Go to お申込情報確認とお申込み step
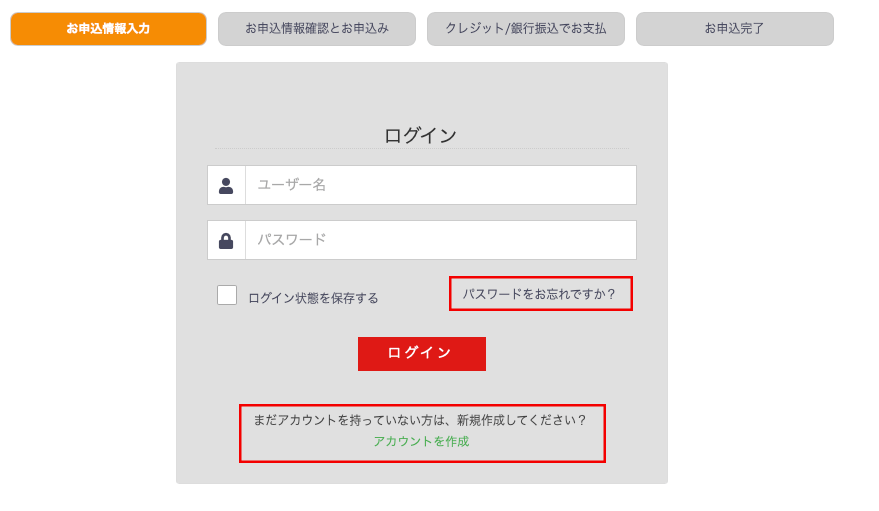Image resolution: width=879 pixels, height=511 pixels. pos(317,29)
